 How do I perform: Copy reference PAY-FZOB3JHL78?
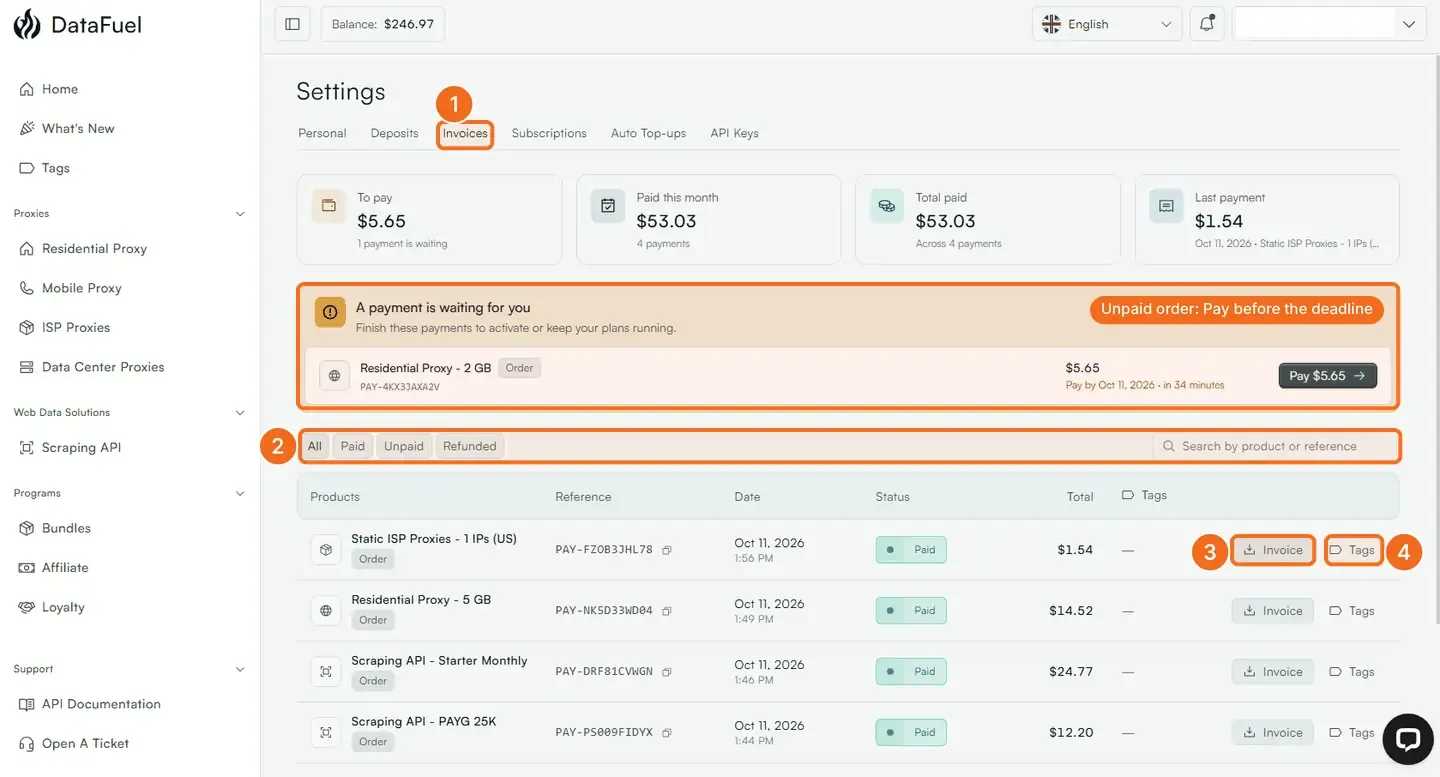667,550
